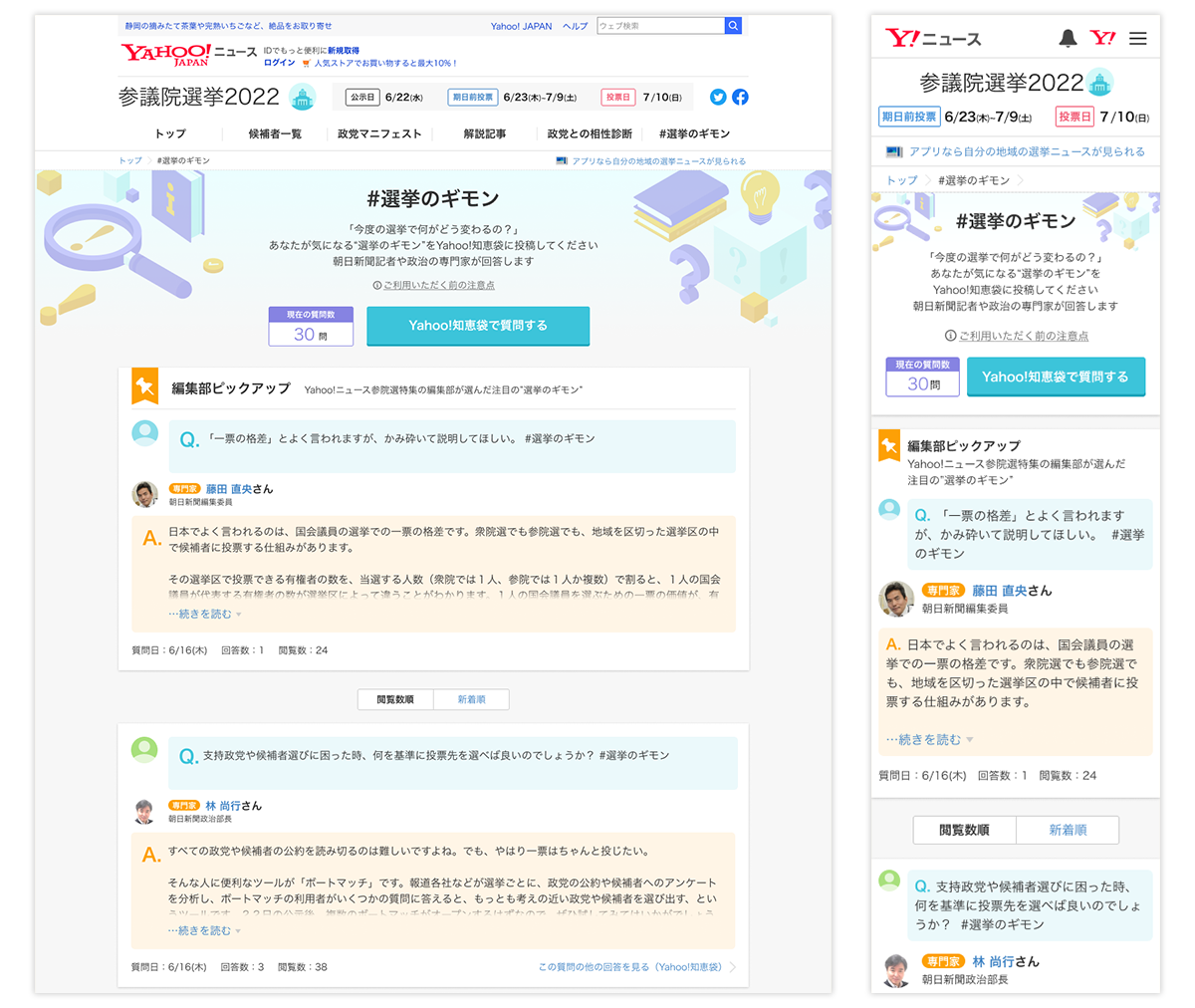This screenshot has height=1008, width=1195.
Task: Click the Diet building icon beside desktop 参議院選挙2022
Action: point(303,97)
